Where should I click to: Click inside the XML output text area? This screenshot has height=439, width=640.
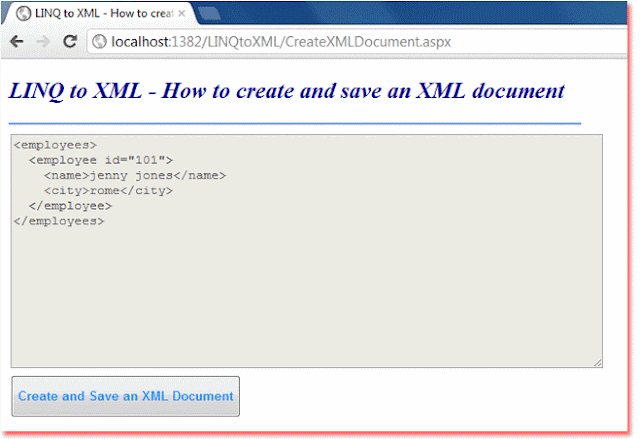coord(307,251)
